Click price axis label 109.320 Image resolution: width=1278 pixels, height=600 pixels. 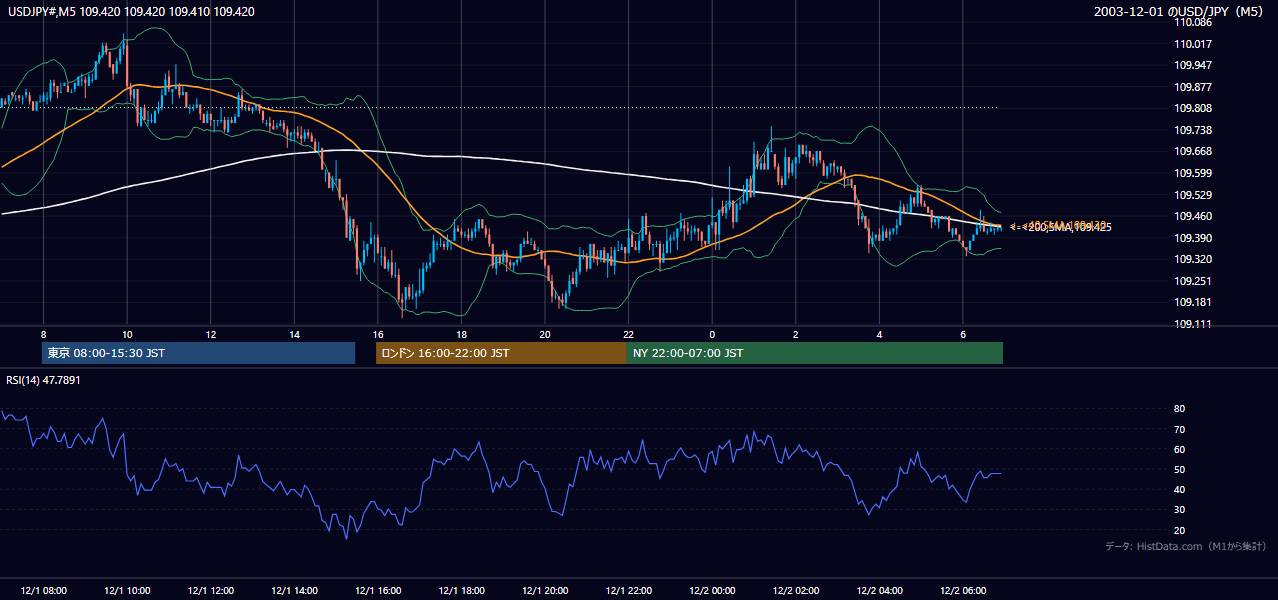point(1193,259)
